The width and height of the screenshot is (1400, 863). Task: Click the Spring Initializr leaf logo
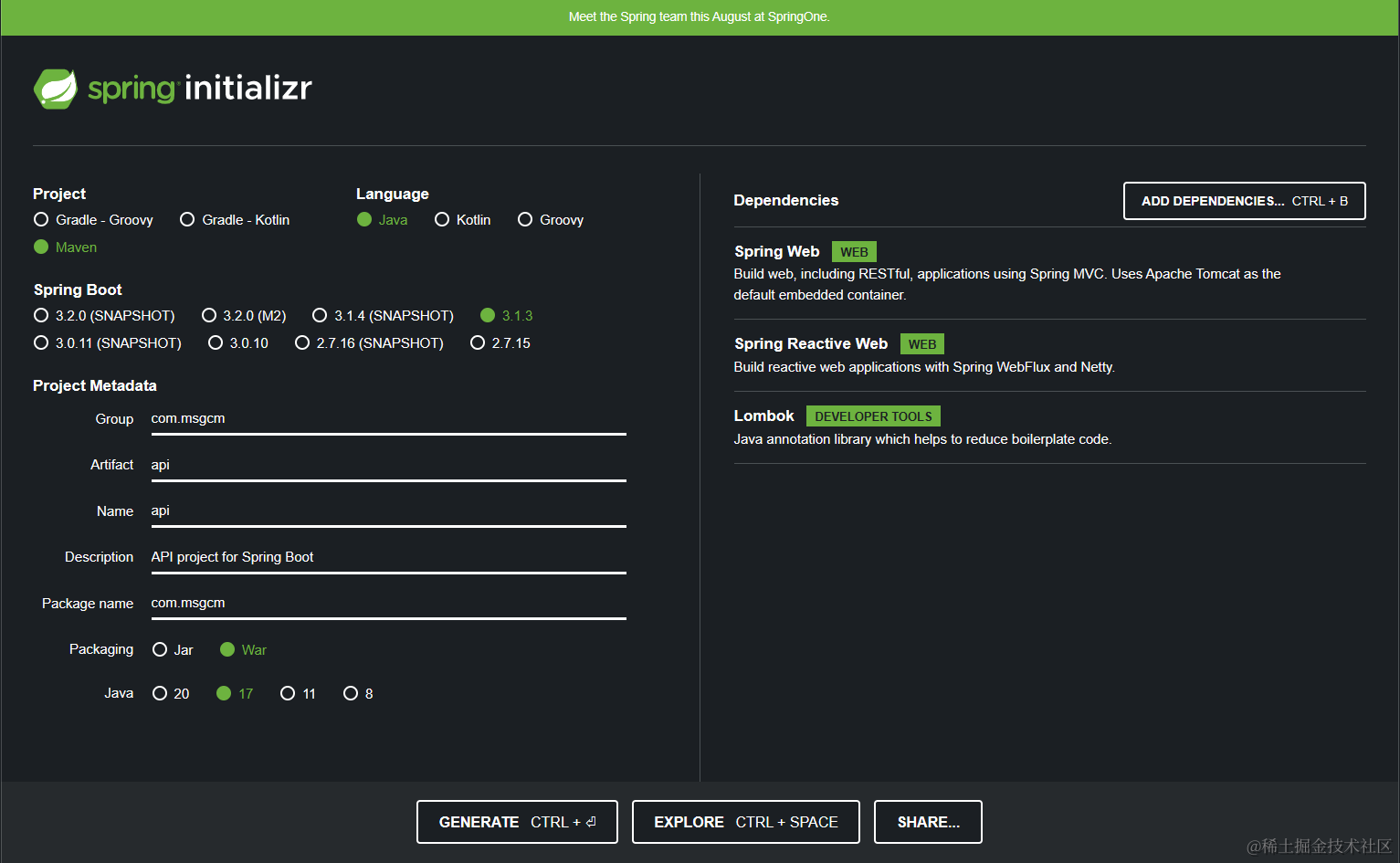coord(56,89)
